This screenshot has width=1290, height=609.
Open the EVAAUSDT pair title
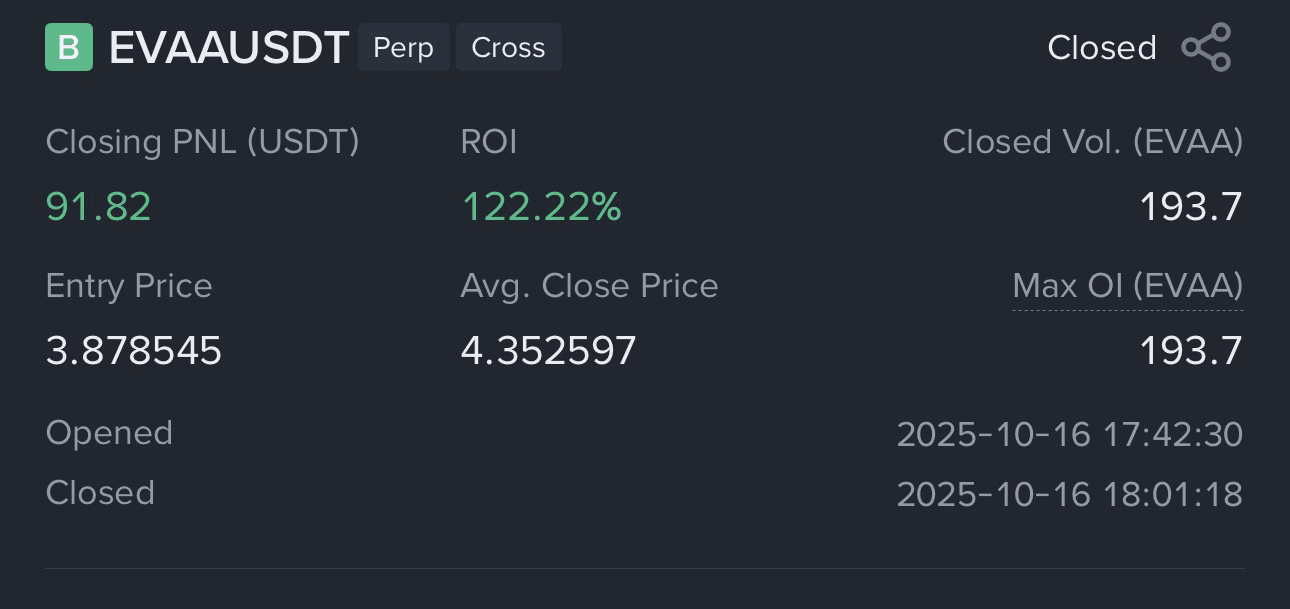point(228,47)
